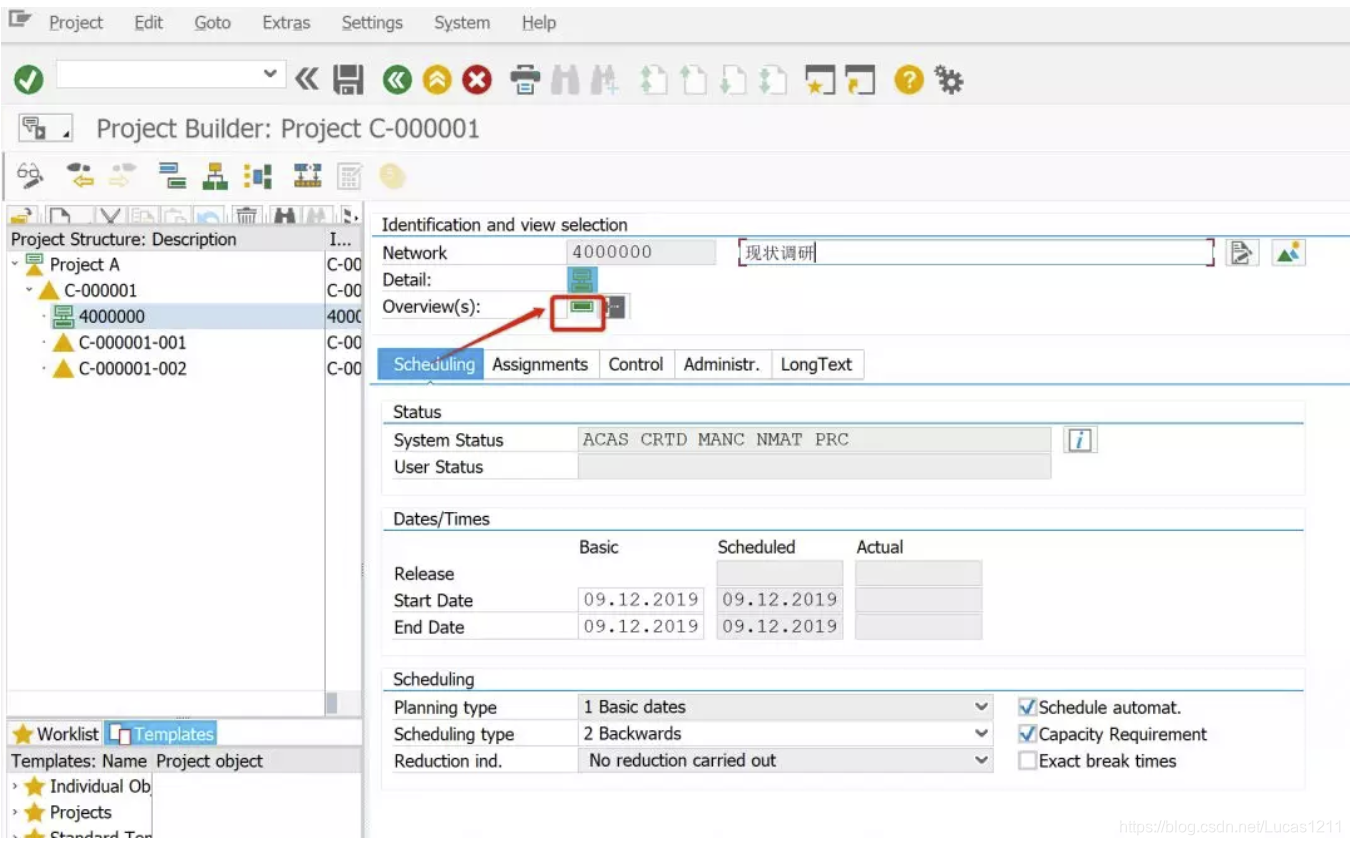Click the Basic Start Date field
Viewport: 1350px width, 845px height.
(641, 600)
